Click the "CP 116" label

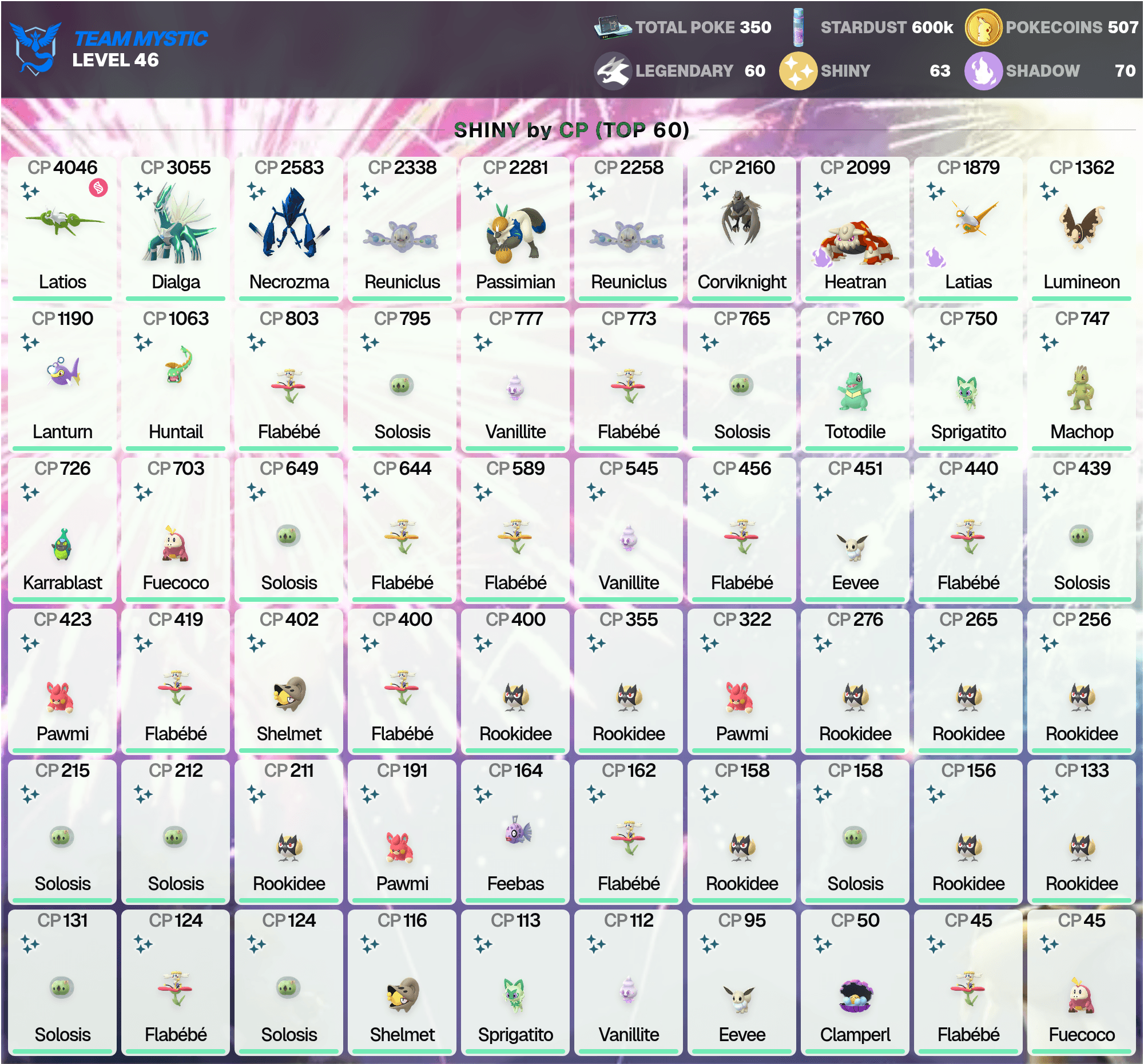coord(402,920)
